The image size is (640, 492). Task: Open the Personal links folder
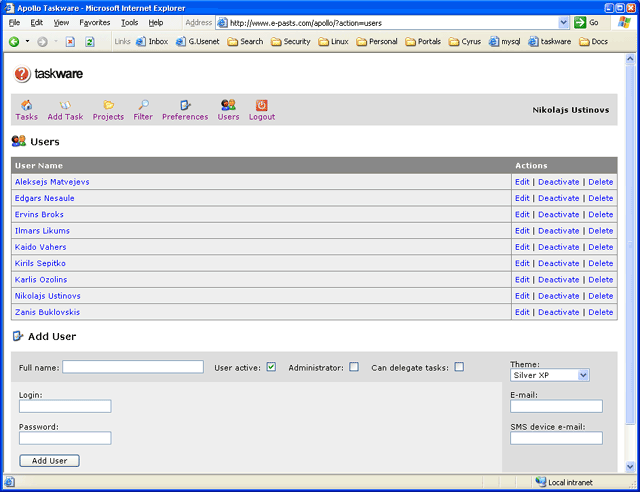coord(377,42)
